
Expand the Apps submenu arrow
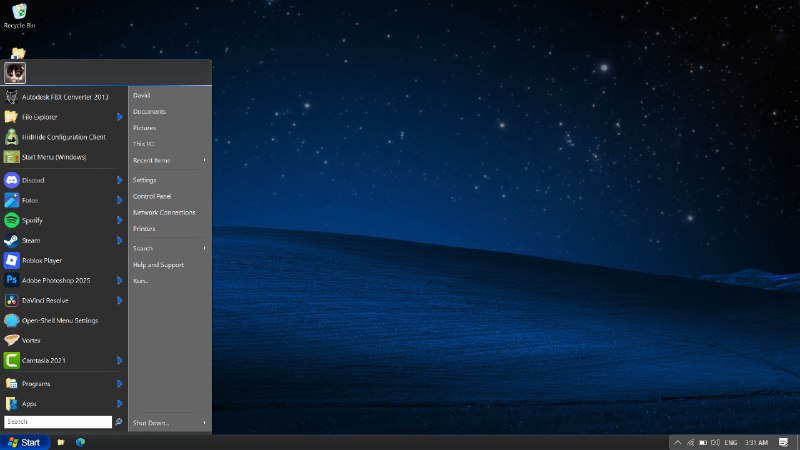(119, 404)
